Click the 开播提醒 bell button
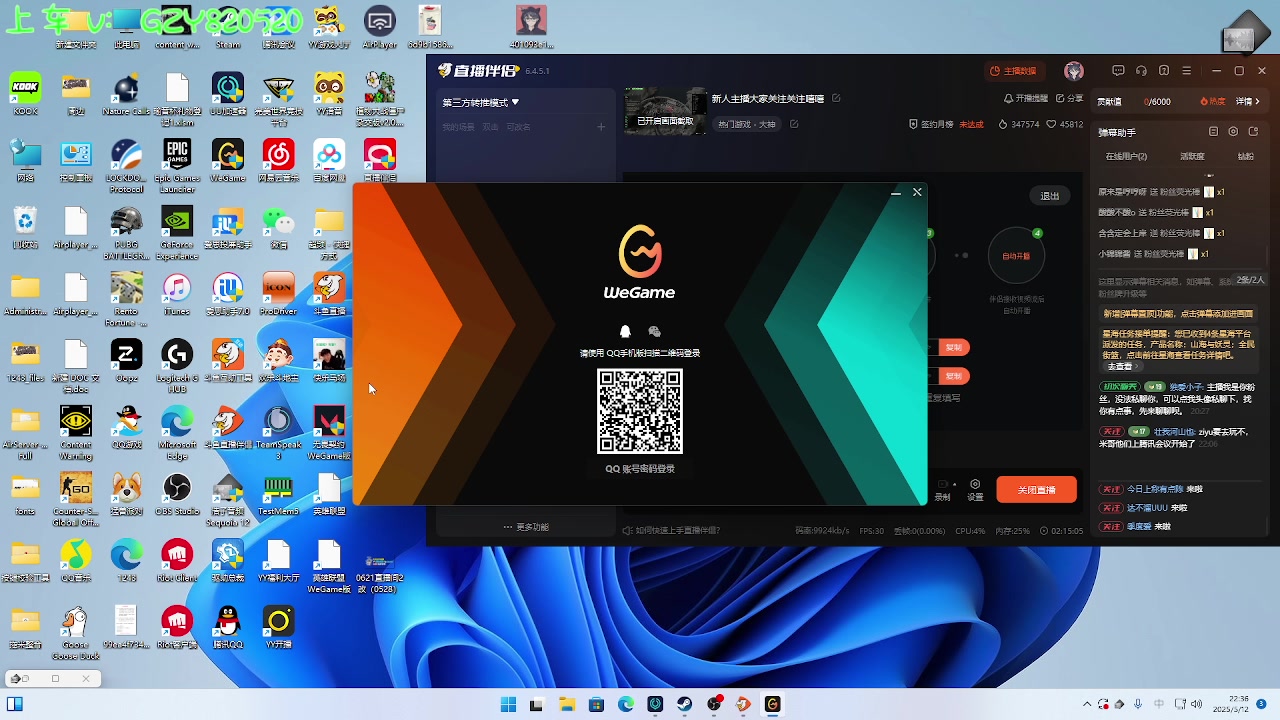The height and width of the screenshot is (720, 1280). 1026,99
